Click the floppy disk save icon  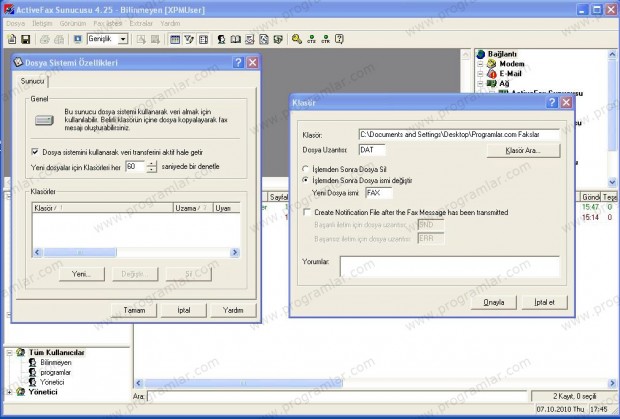point(26,39)
